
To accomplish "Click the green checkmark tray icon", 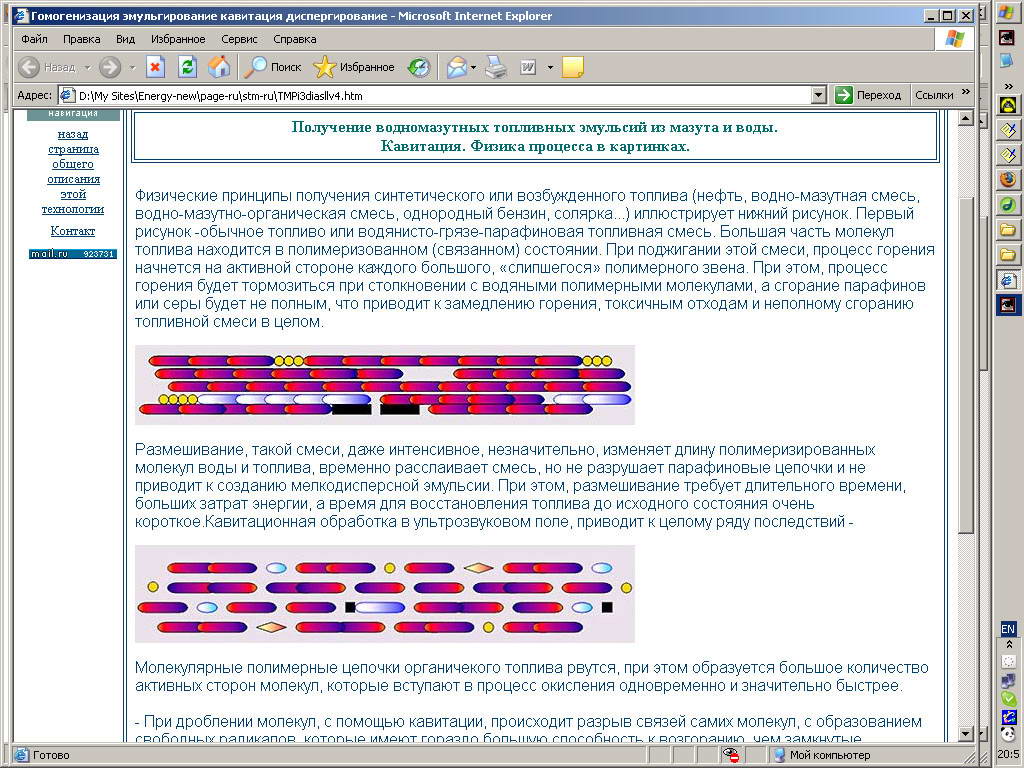I will pyautogui.click(x=1008, y=698).
